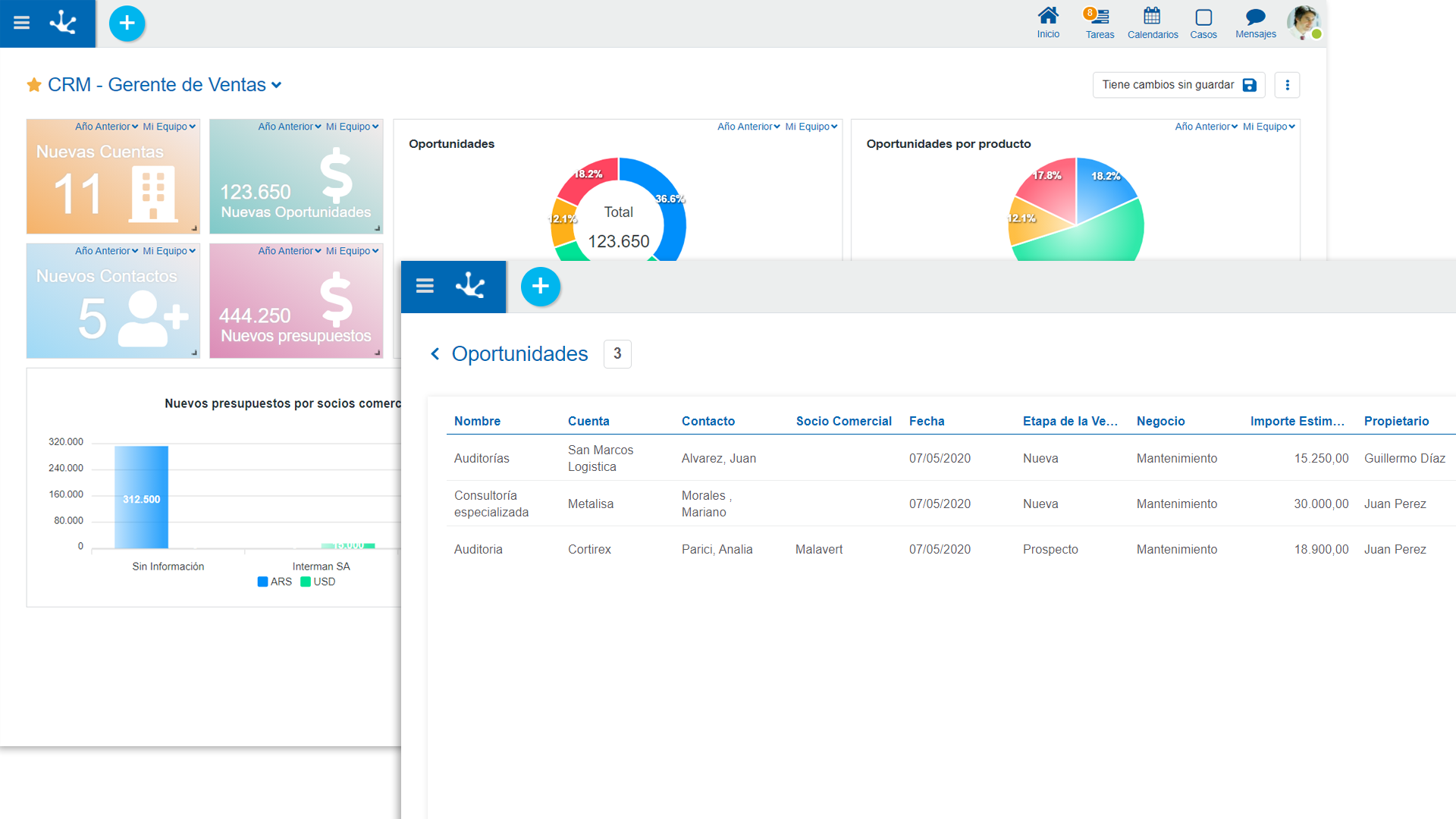Click the logo in Oportunidades window header

470,286
